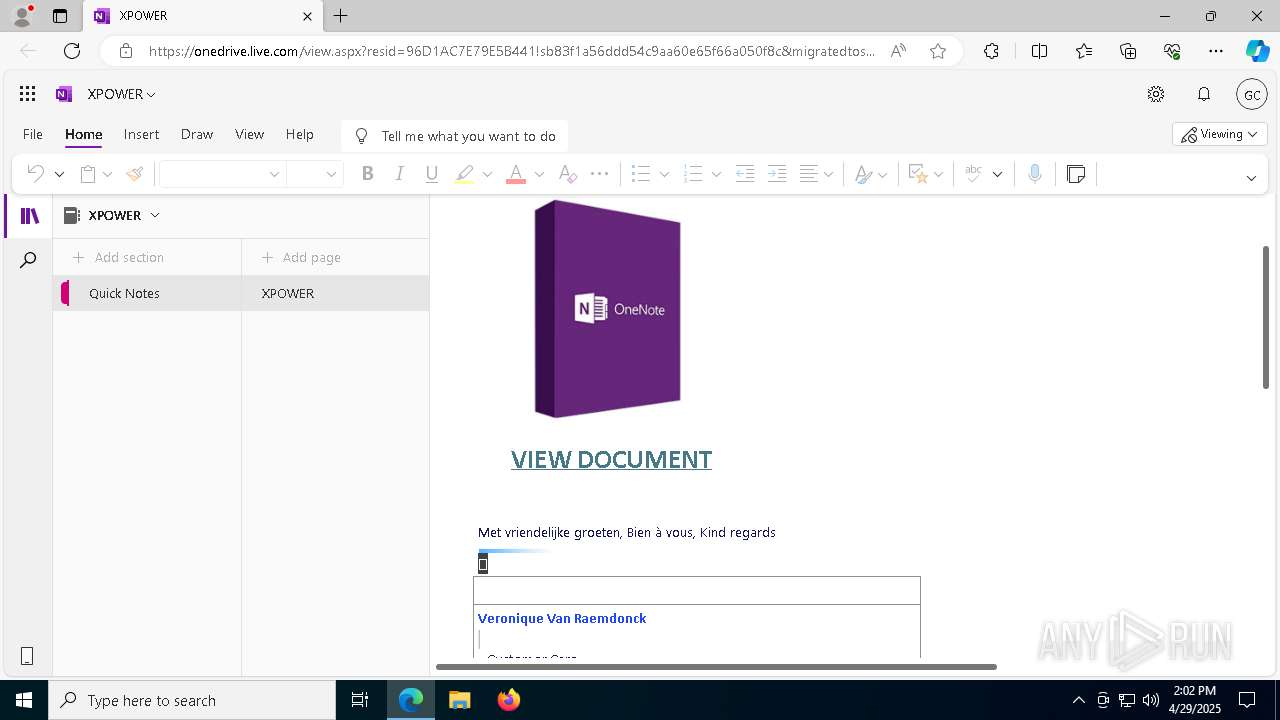Click the Clear Formatting icon
This screenshot has height=720, width=1280.
(x=567, y=173)
